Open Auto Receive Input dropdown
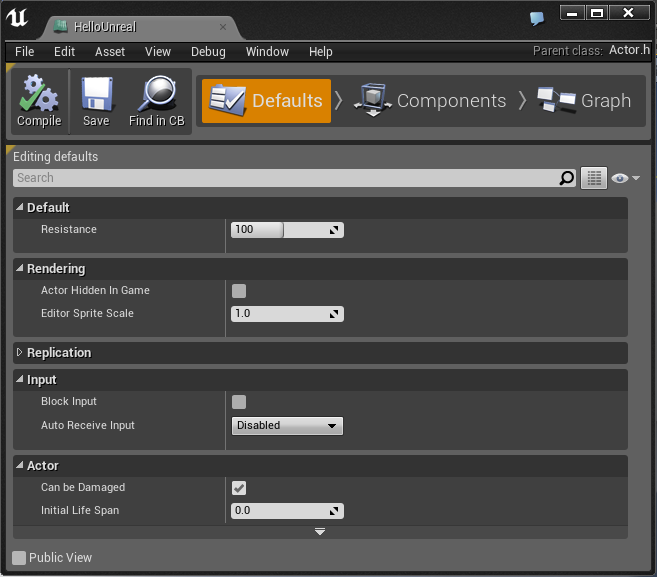This screenshot has height=577, width=657. [x=287, y=426]
